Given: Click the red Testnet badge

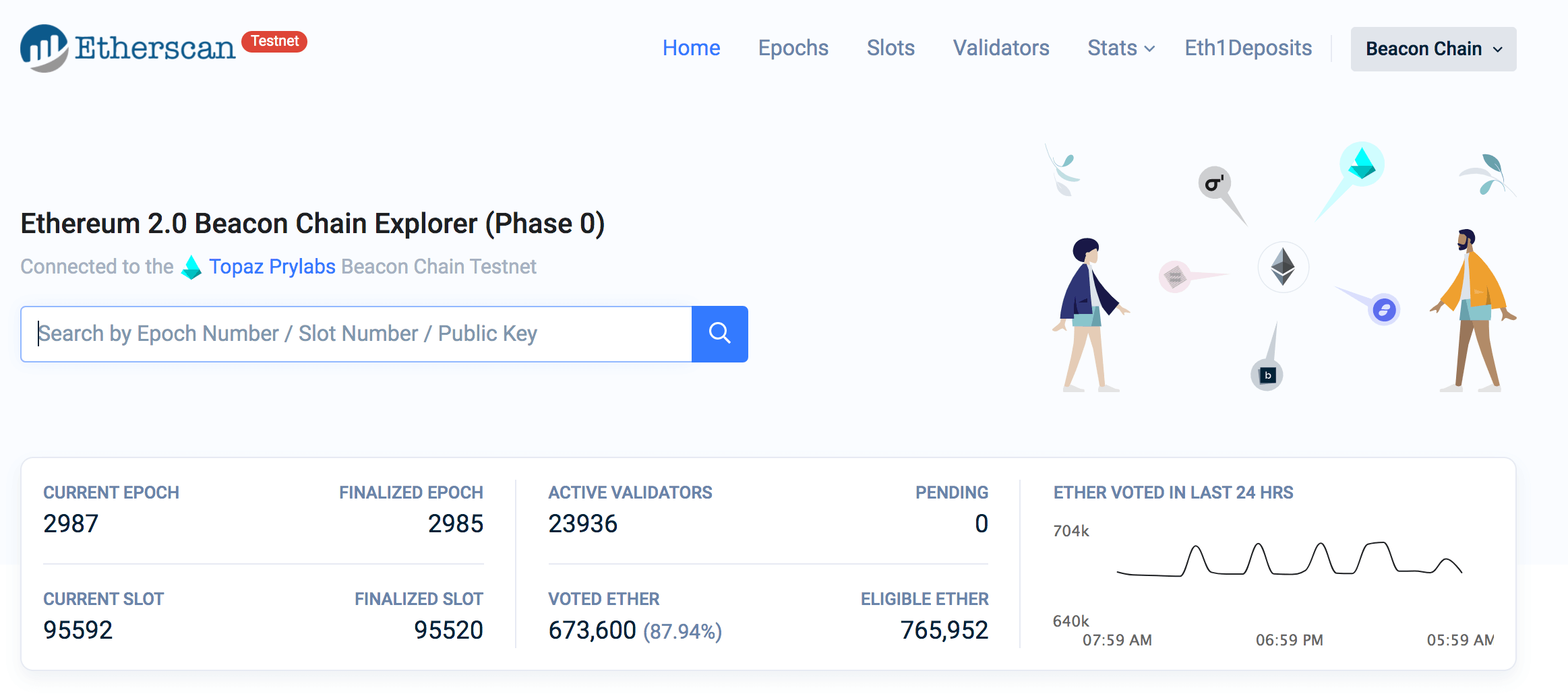Looking at the screenshot, I should (274, 41).
